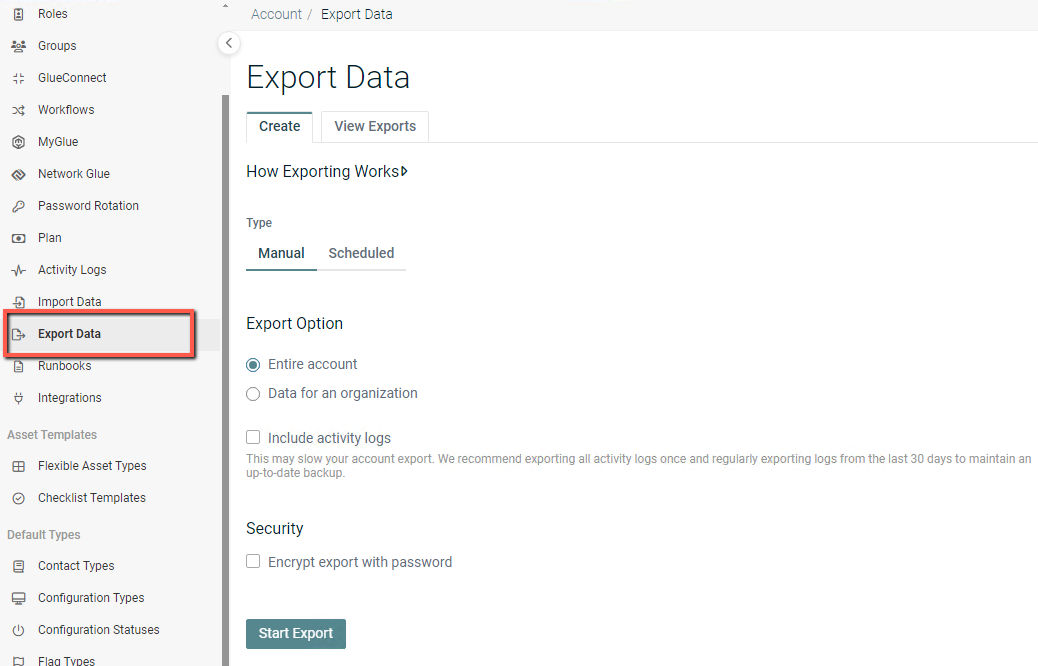Select the Runbooks icon
1038x666 pixels.
coord(17,365)
